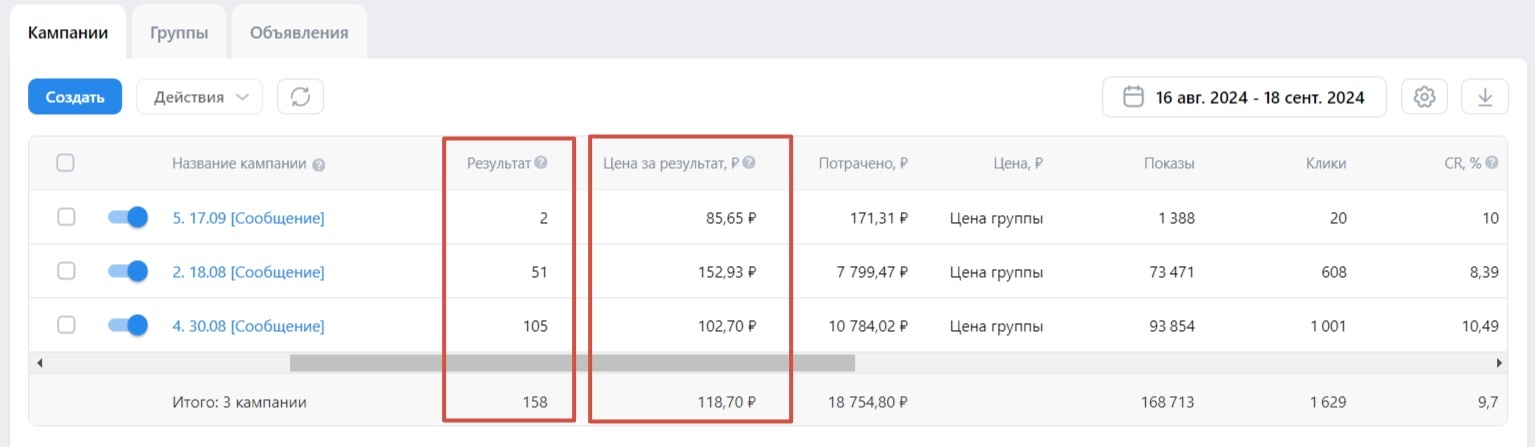Click CR value 8,39

(x=1483, y=272)
